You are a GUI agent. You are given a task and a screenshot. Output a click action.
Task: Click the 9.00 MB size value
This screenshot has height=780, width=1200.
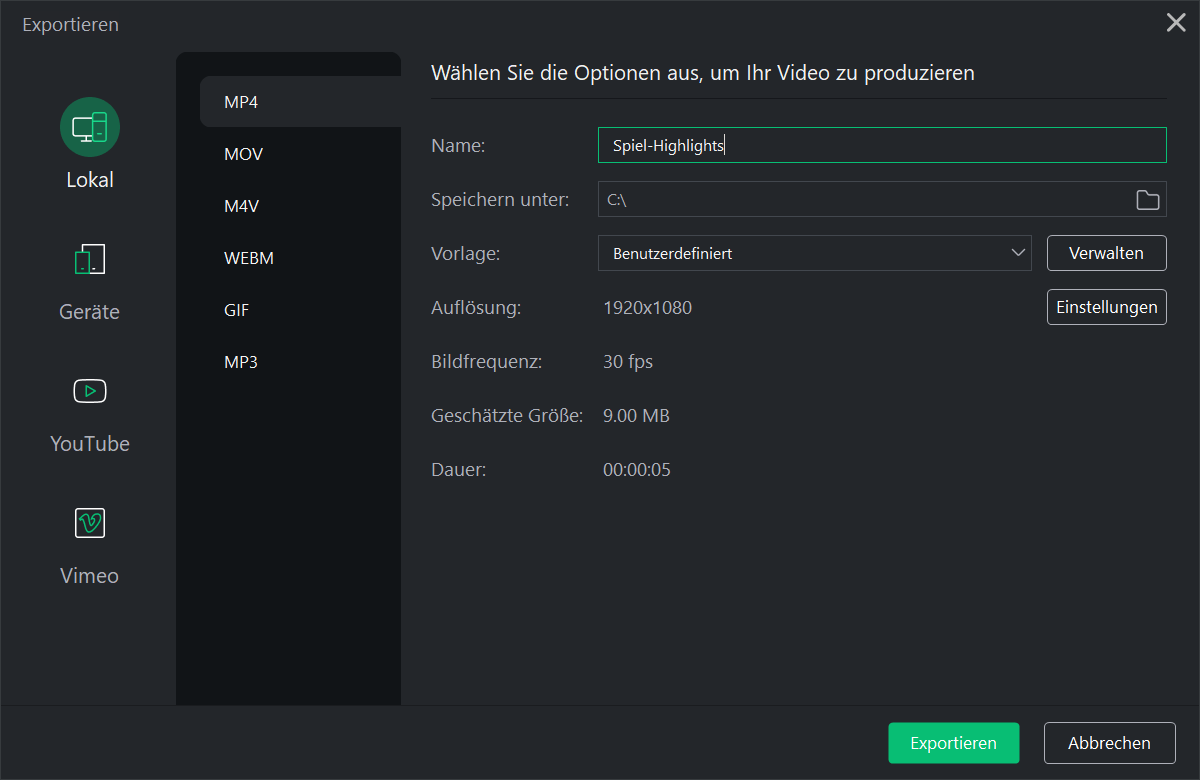click(x=636, y=416)
